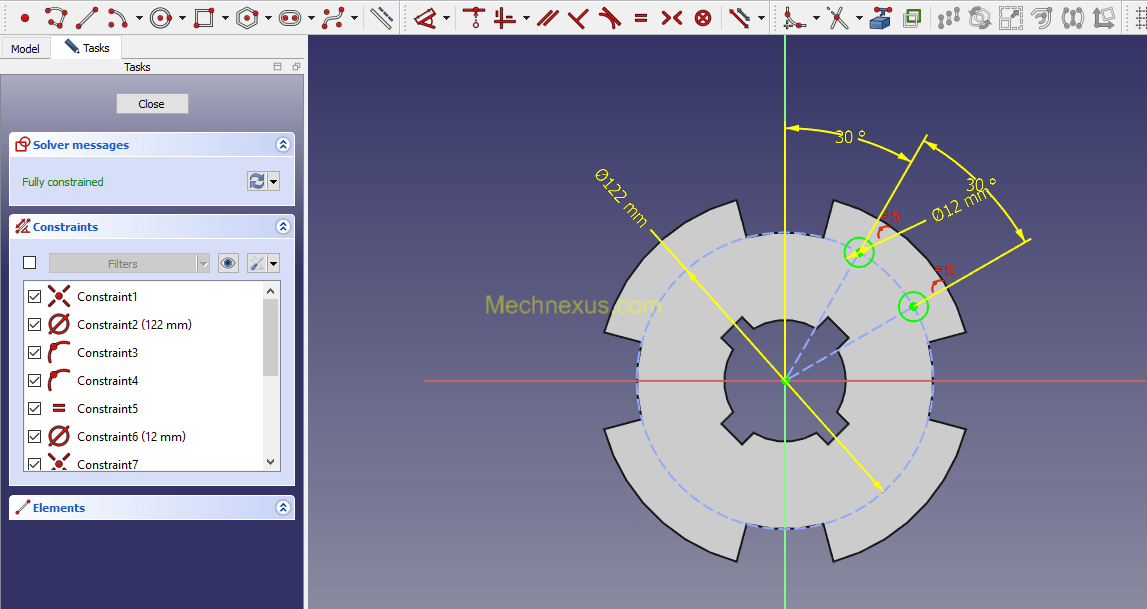Select the Create point tool
The height and width of the screenshot is (609, 1147).
pyautogui.click(x=25, y=17)
